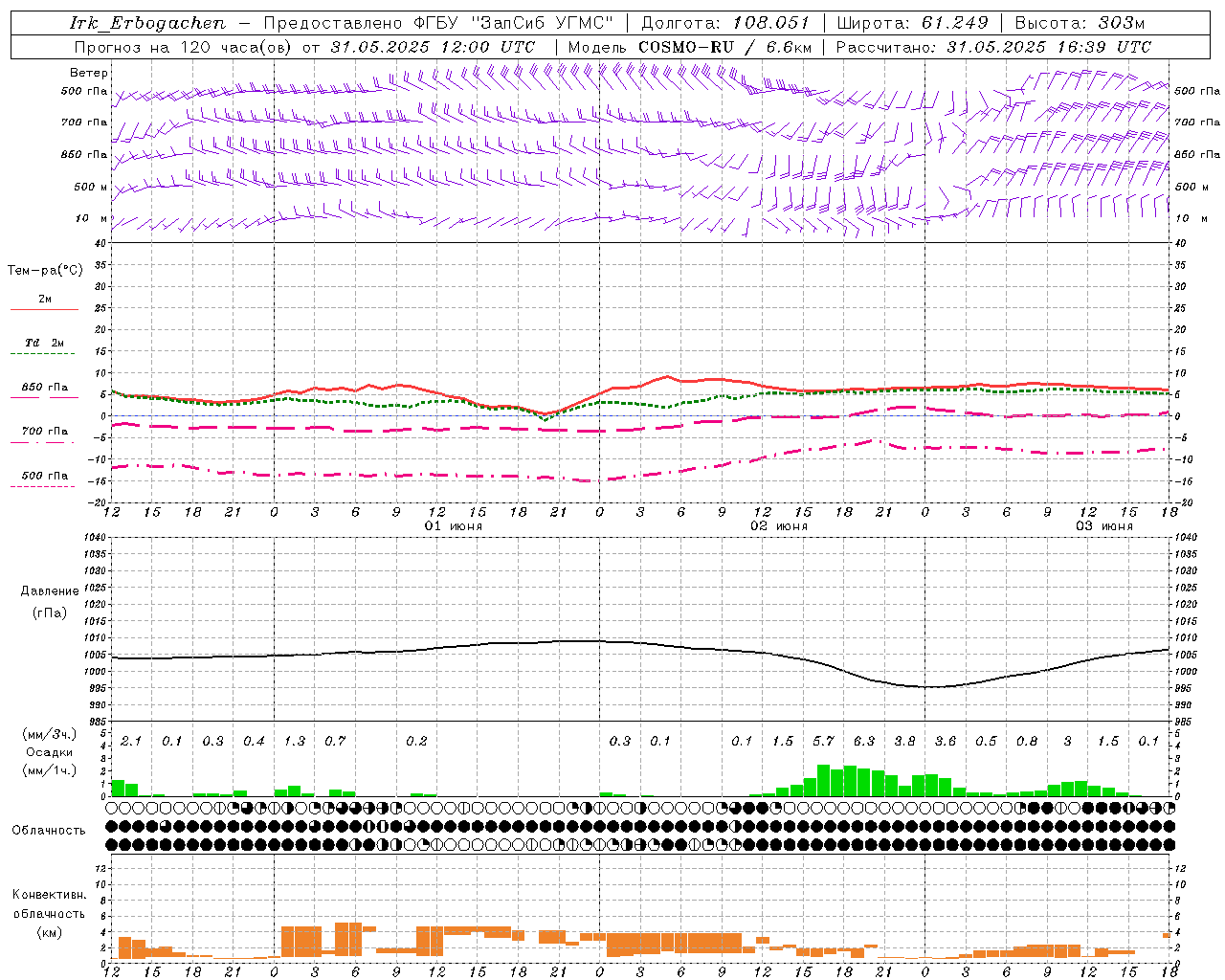Select the computed time 31.05.2025 16:39 UTC
The image size is (1225, 980).
1049,47
